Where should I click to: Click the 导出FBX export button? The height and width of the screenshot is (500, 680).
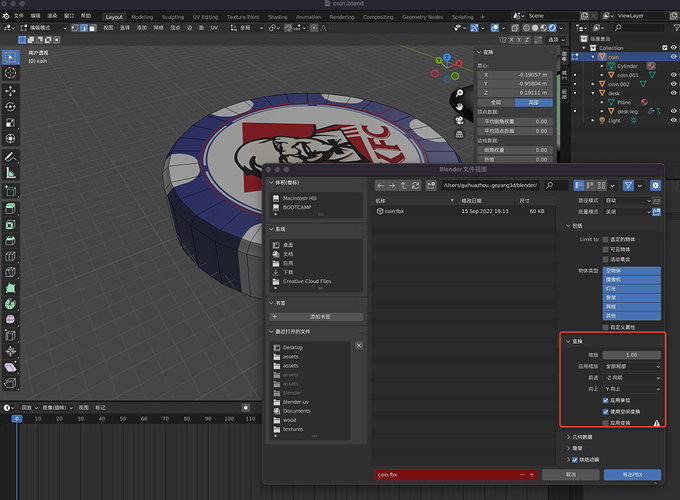tap(632, 474)
